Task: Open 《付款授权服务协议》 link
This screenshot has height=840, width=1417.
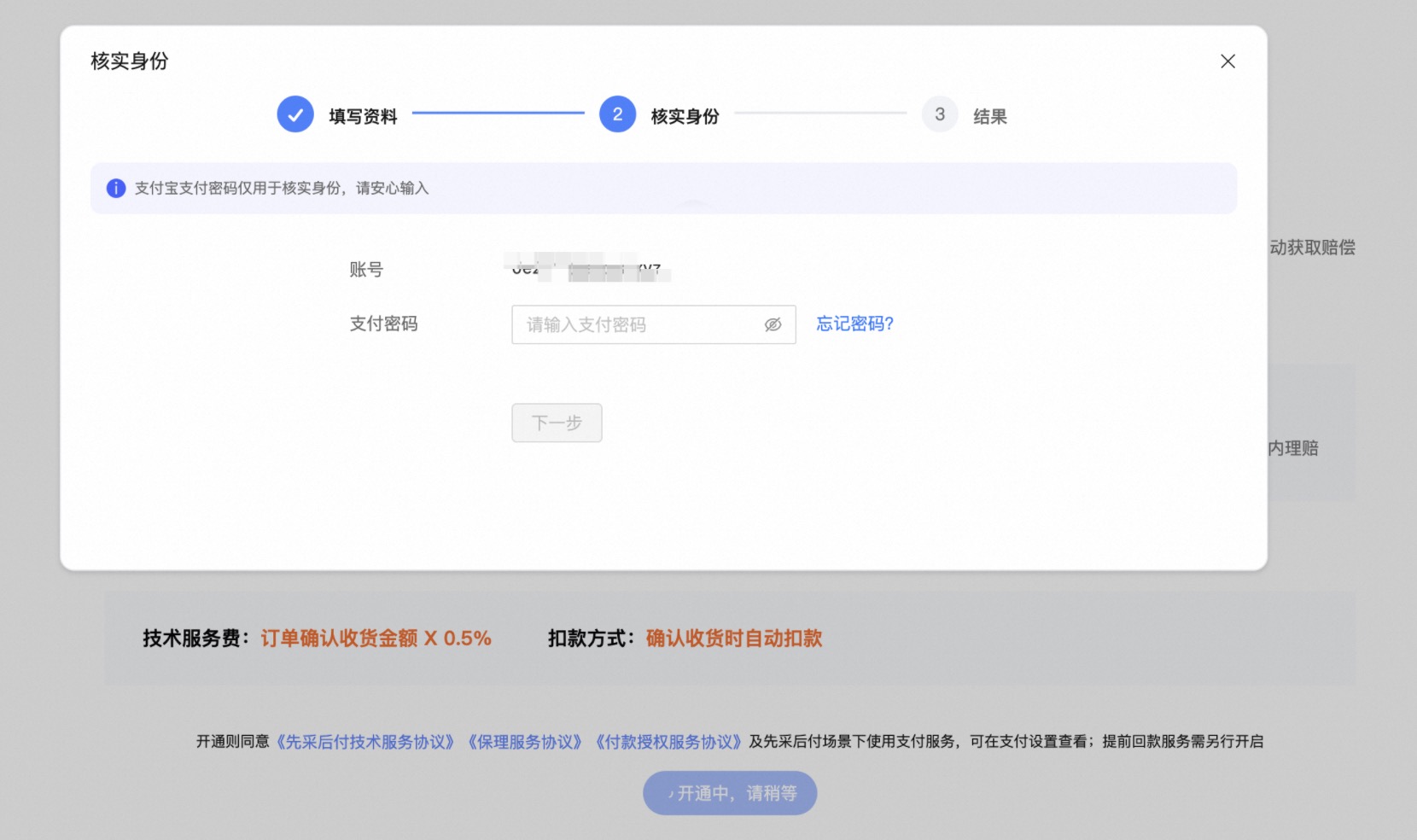Action: [x=668, y=742]
